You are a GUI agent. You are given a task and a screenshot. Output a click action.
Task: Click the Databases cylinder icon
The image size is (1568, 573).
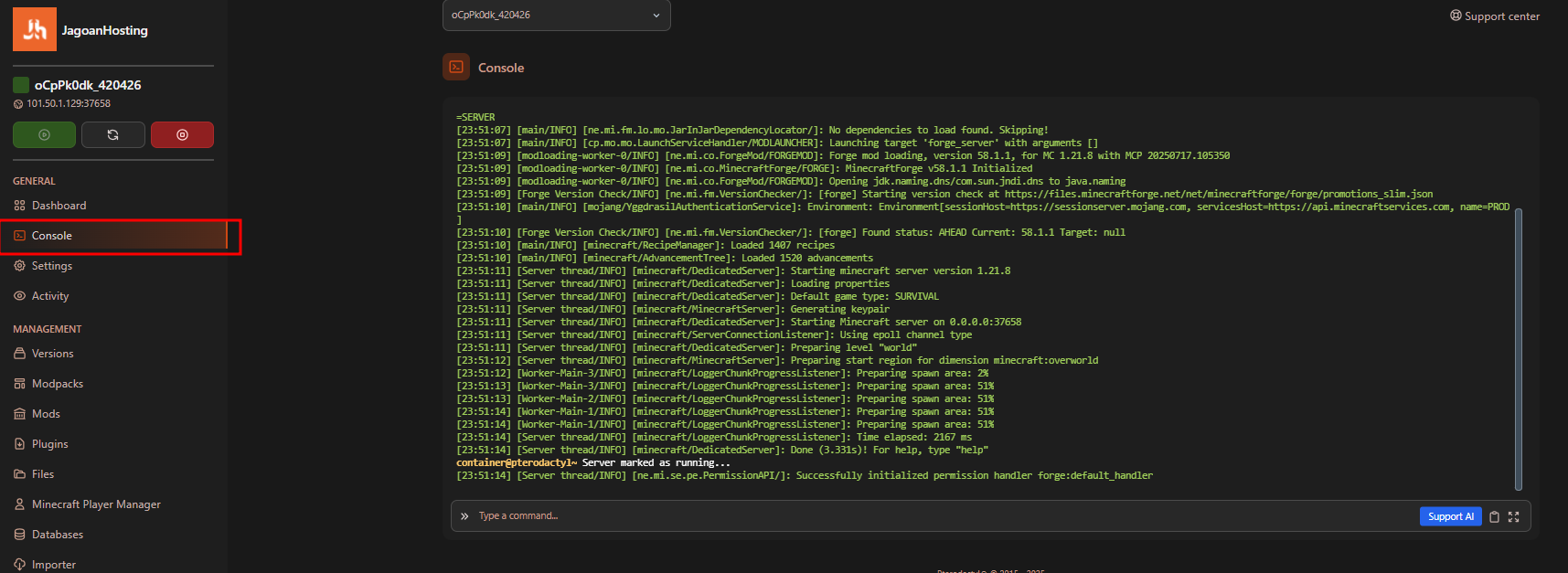(x=19, y=535)
